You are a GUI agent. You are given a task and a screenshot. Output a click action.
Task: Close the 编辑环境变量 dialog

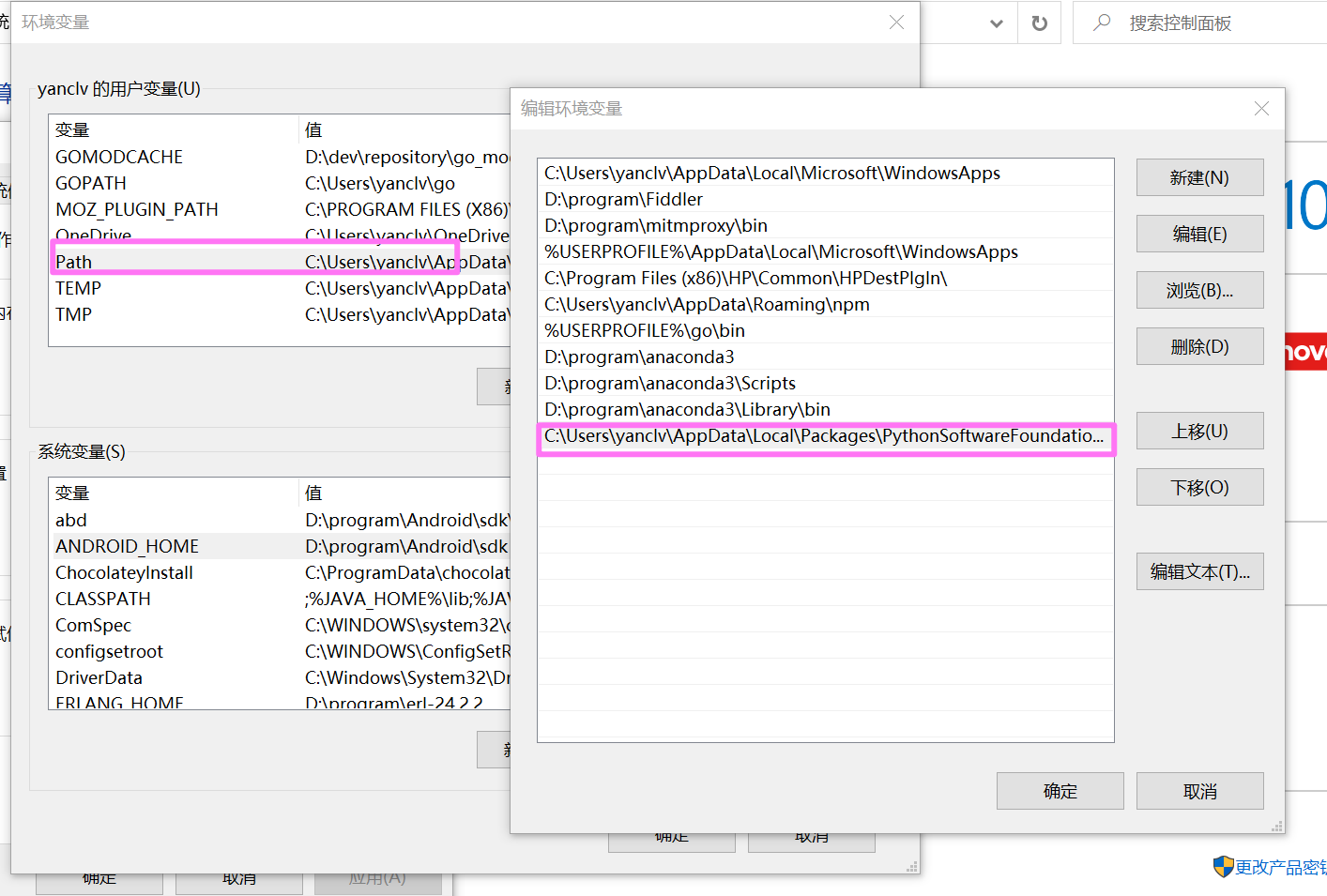[1261, 109]
